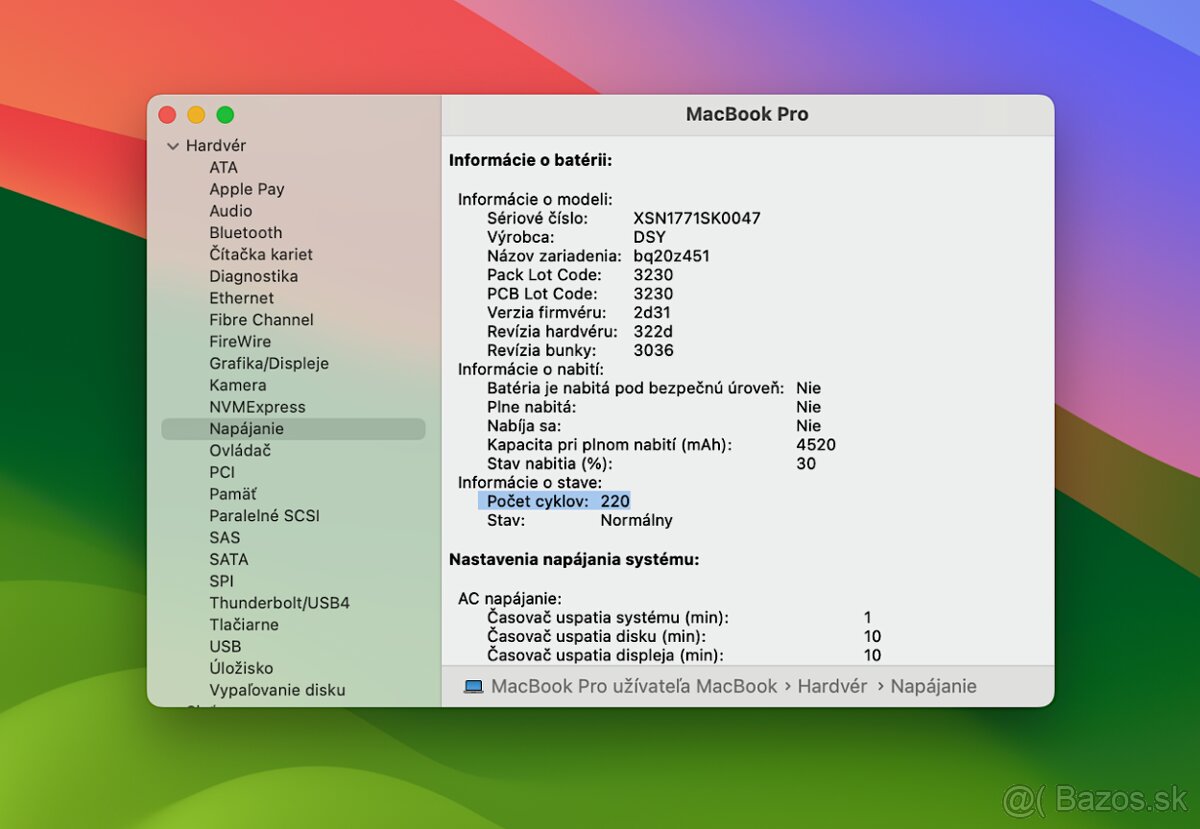
Task: Select Vypaľovanie disku category
Action: 277,689
